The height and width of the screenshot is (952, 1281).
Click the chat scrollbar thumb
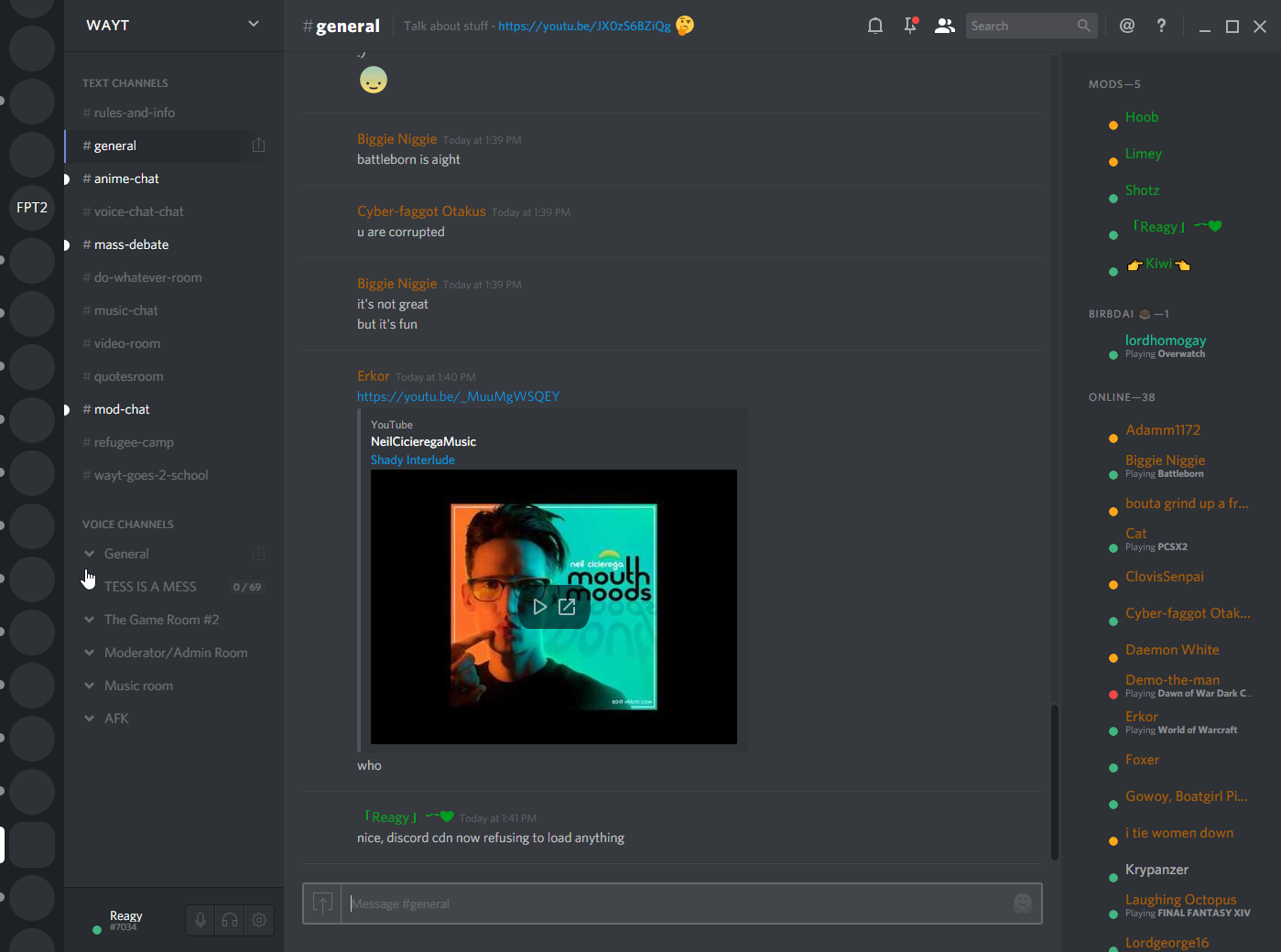1054,783
